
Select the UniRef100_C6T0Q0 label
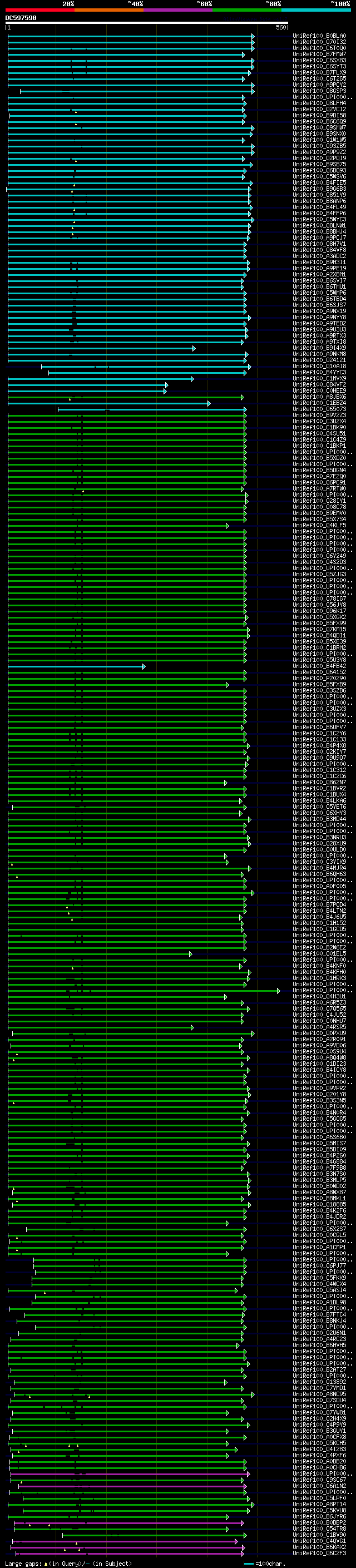(319, 48)
